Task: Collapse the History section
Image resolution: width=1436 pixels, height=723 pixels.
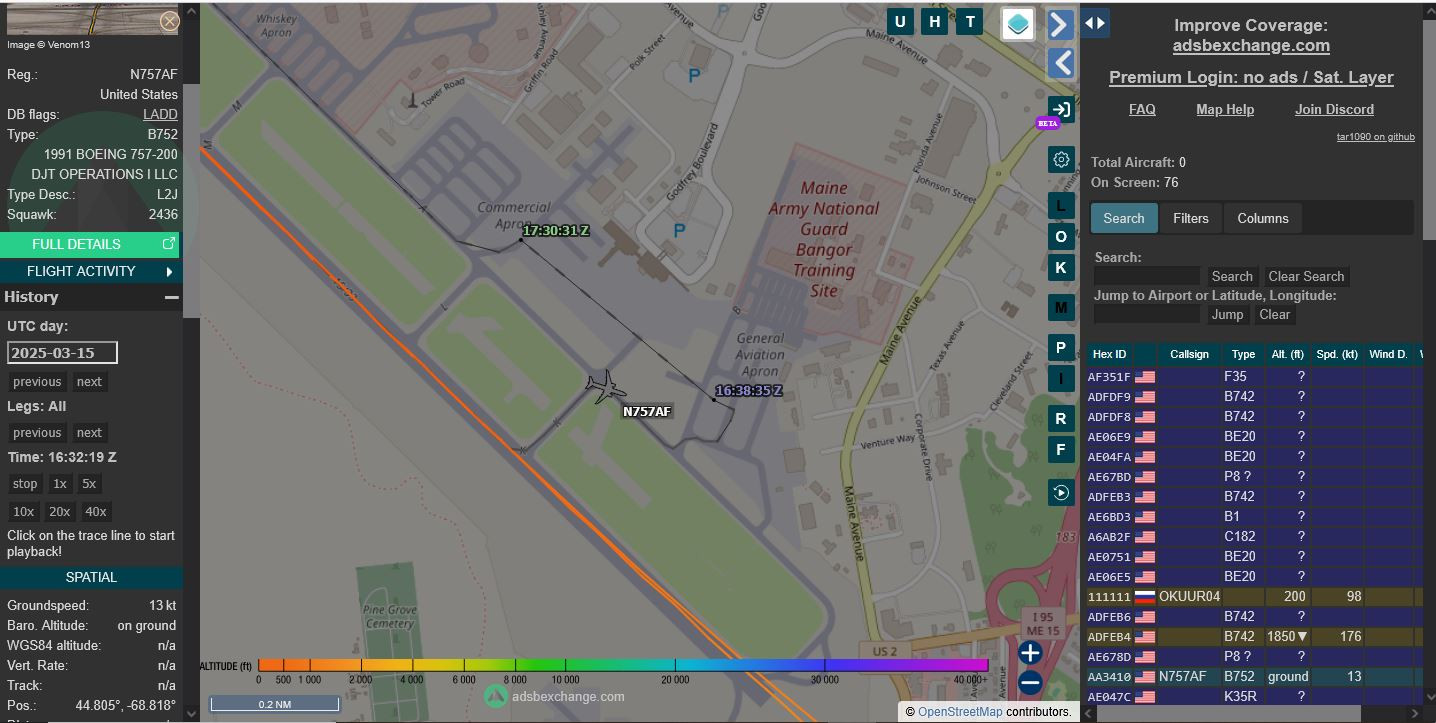Action: (171, 297)
